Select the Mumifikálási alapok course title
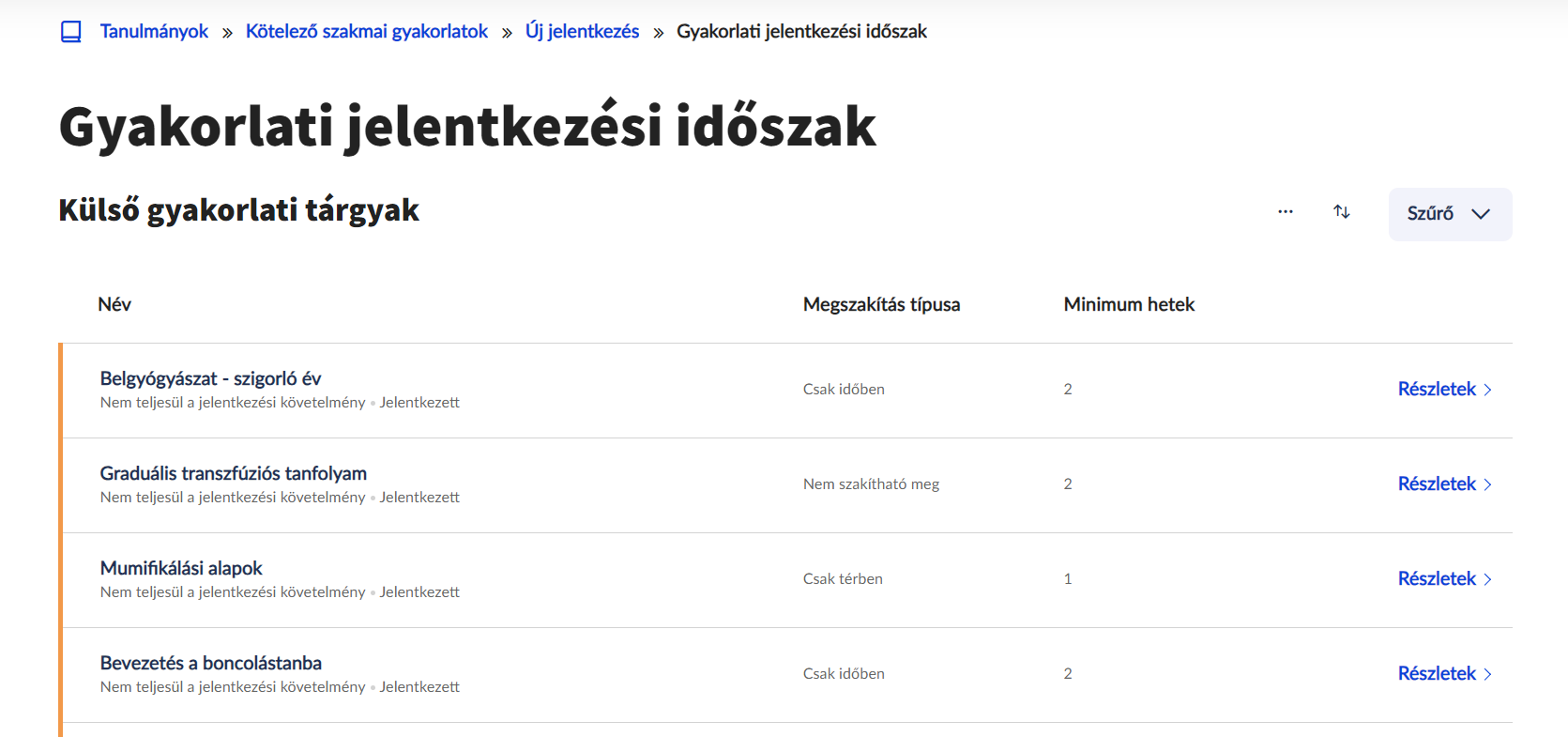The image size is (1568, 737). point(181,568)
